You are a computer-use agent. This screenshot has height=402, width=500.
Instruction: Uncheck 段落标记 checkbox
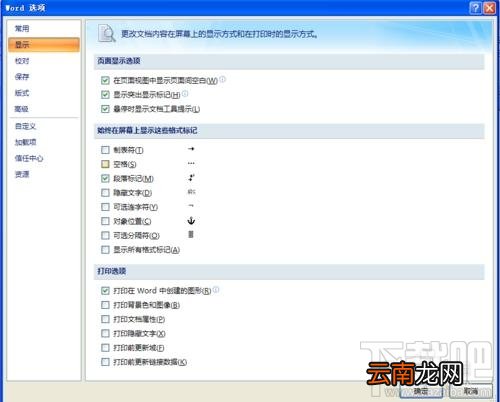pos(105,178)
